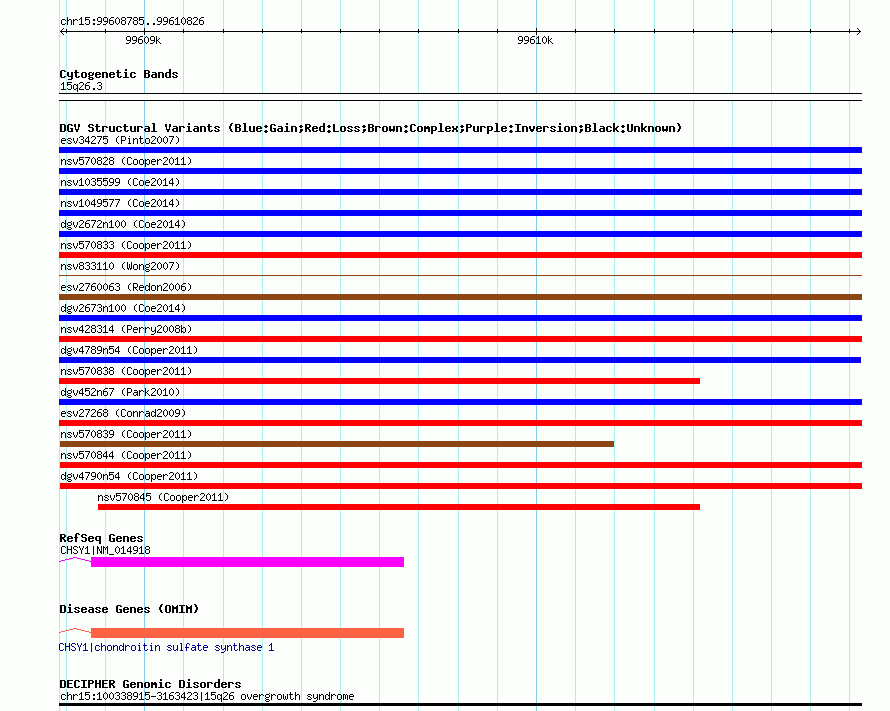Viewport: 890px width, 711px height.
Task: Select the nsv428314 (Perry2008b) label
Action: click(126, 329)
